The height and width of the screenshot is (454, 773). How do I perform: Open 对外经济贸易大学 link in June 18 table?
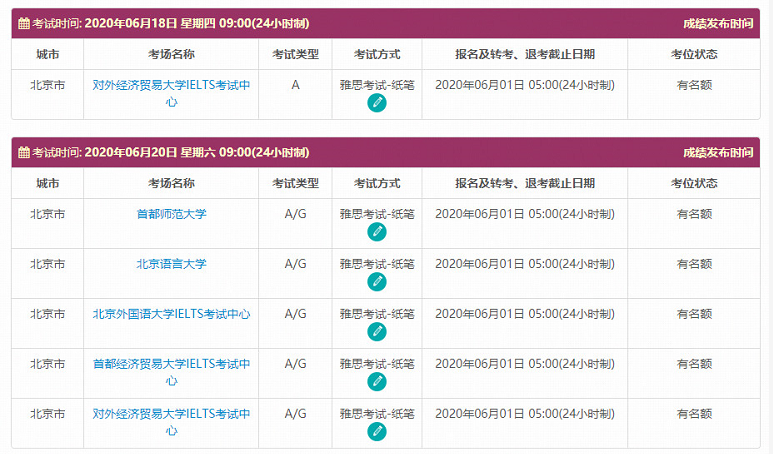tap(171, 93)
